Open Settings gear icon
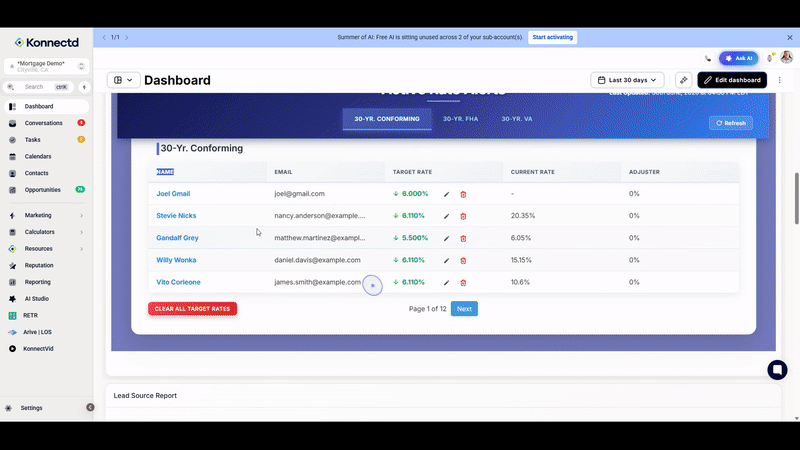This screenshot has height=450, width=800. (9, 408)
